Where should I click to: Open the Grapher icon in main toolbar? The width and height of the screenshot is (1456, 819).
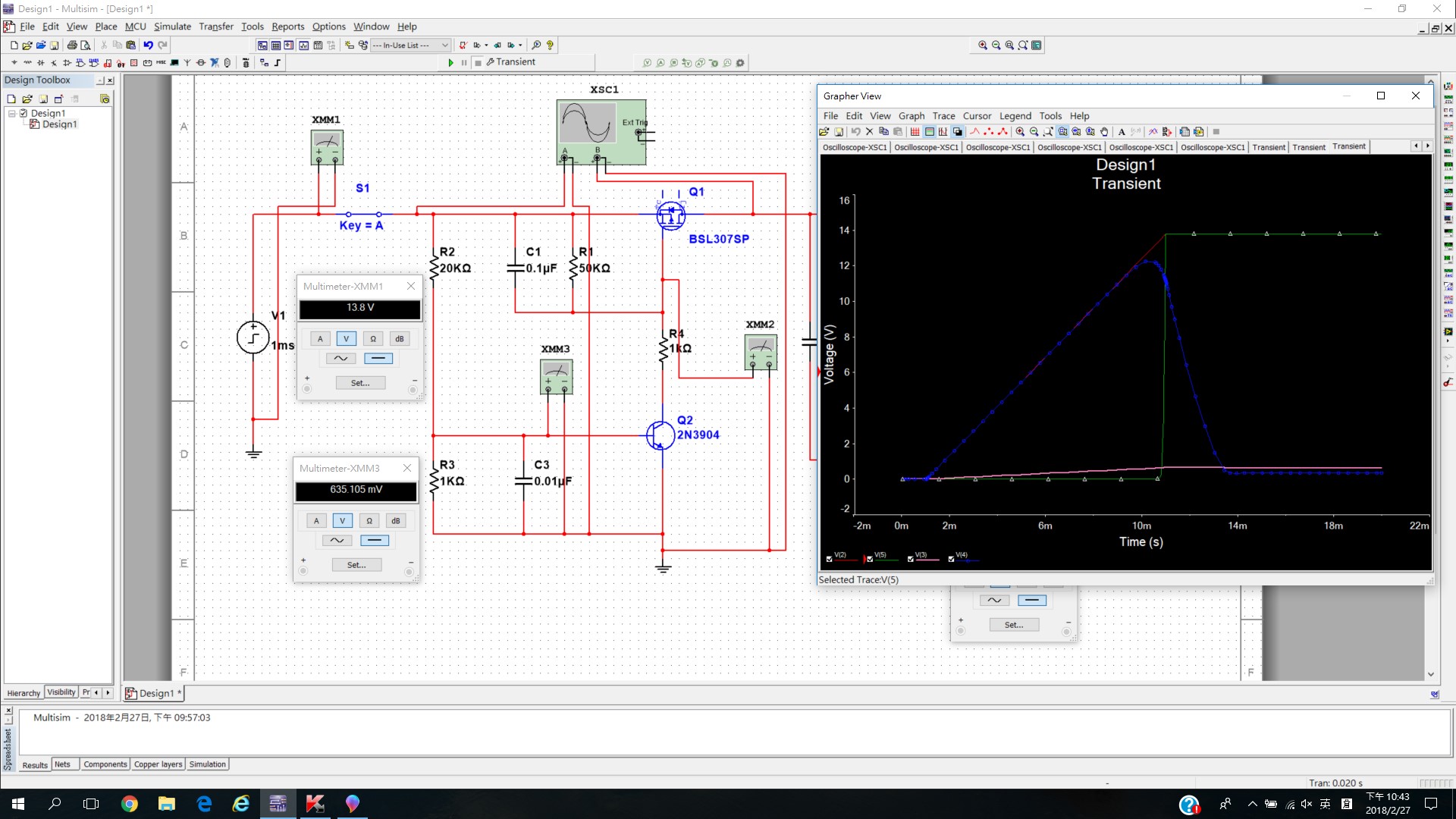pyautogui.click(x=303, y=45)
